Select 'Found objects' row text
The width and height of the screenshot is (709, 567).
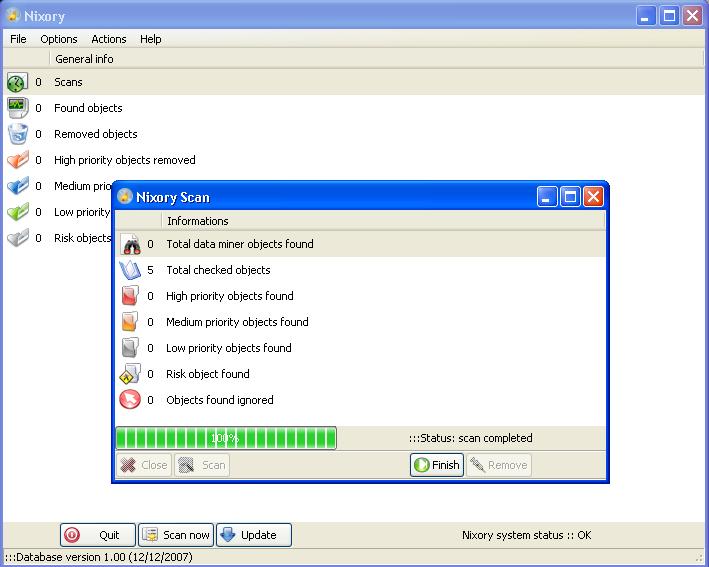point(88,108)
